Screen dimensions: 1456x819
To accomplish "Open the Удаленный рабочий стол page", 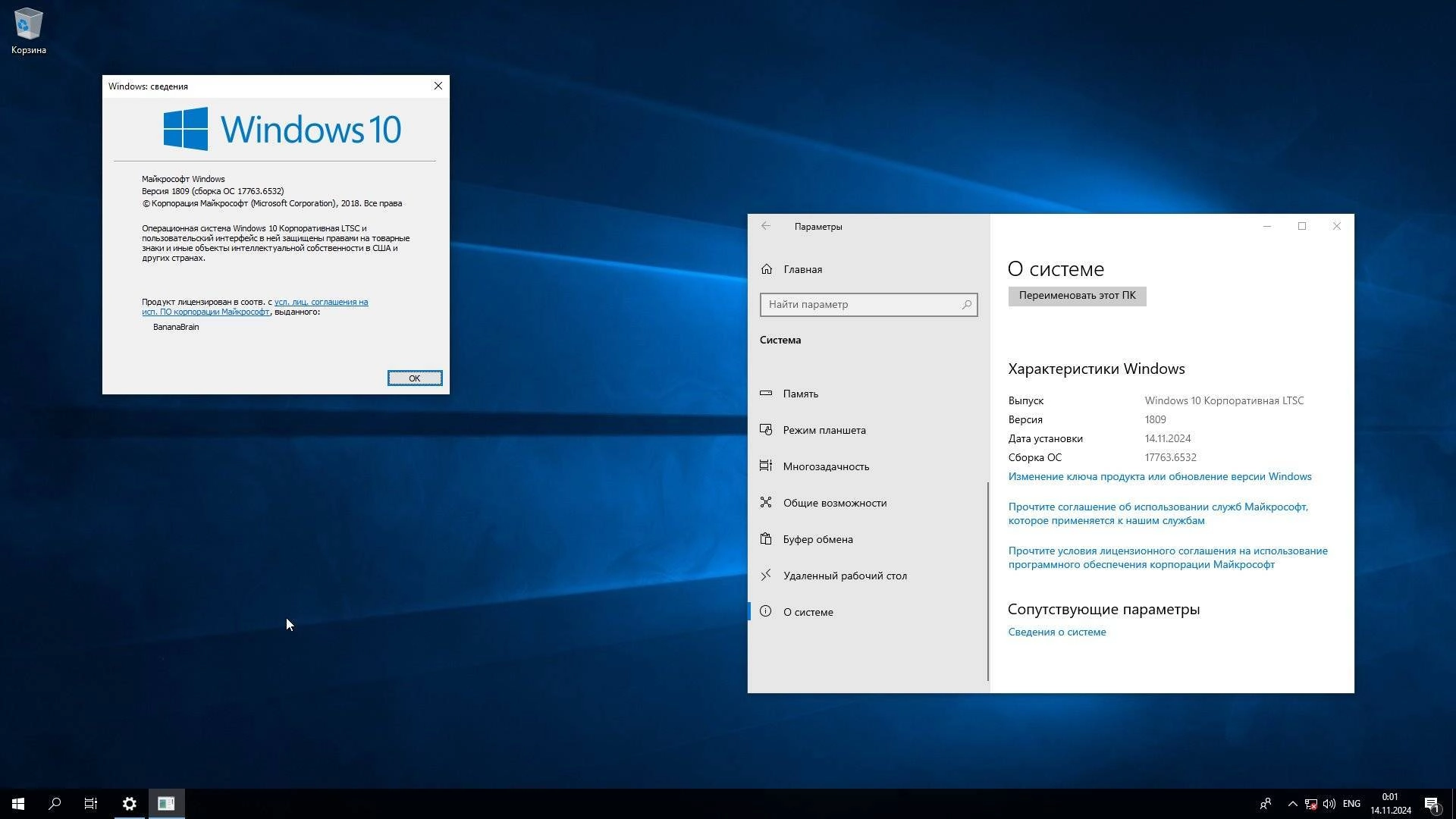I will click(868, 576).
